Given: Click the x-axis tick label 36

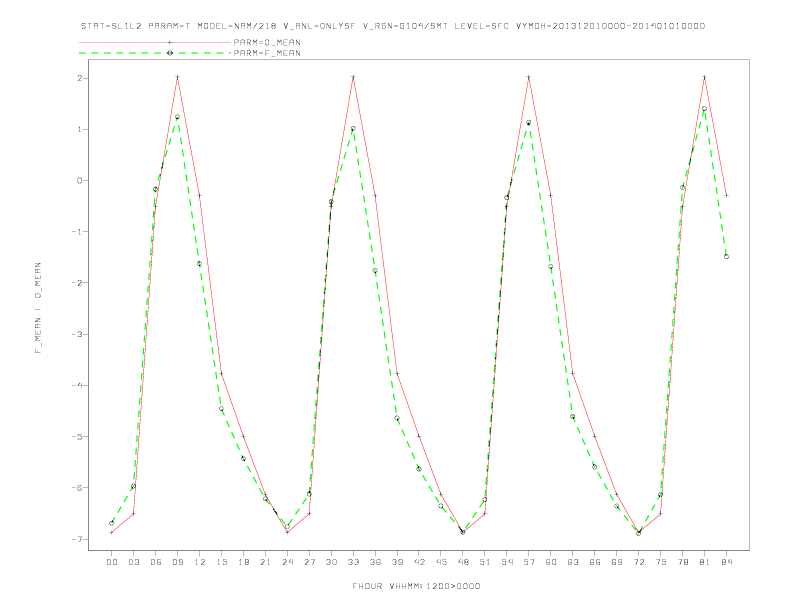Looking at the screenshot, I should (375, 562).
